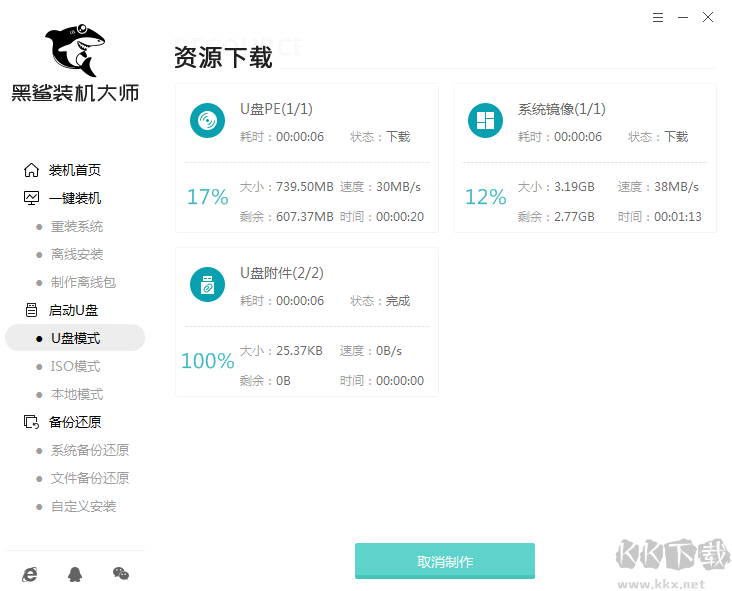Open the IE browser icon
732x591 pixels.
(x=30, y=574)
